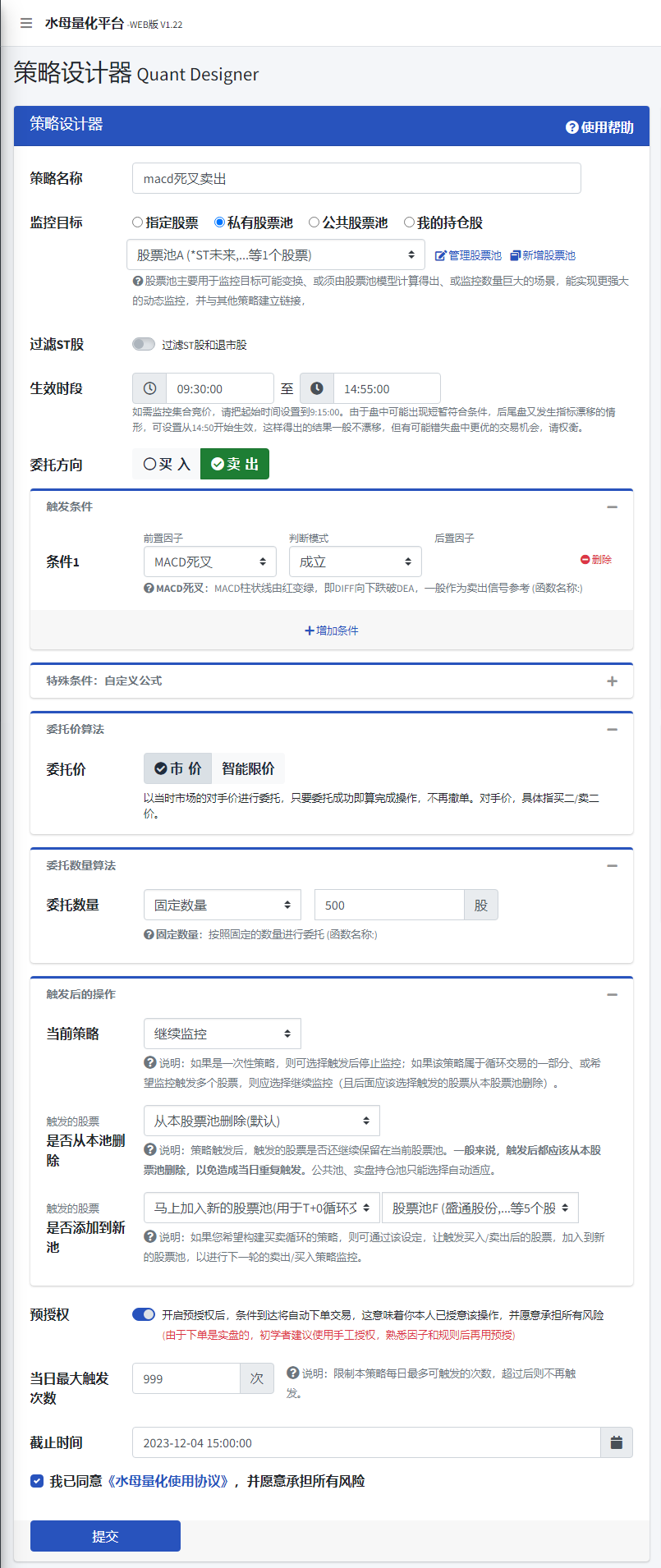
Task: Delete condition 1 with the red 删除 icon
Action: (585, 559)
